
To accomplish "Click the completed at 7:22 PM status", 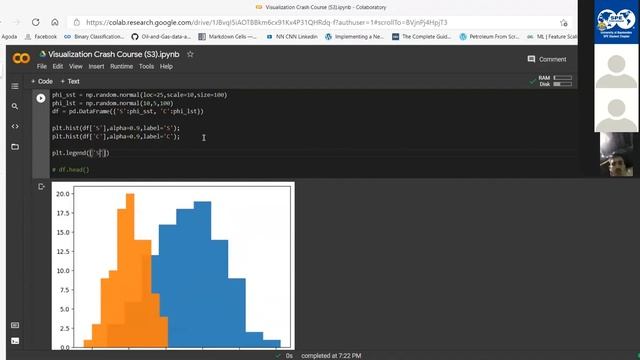I will pyautogui.click(x=331, y=356).
